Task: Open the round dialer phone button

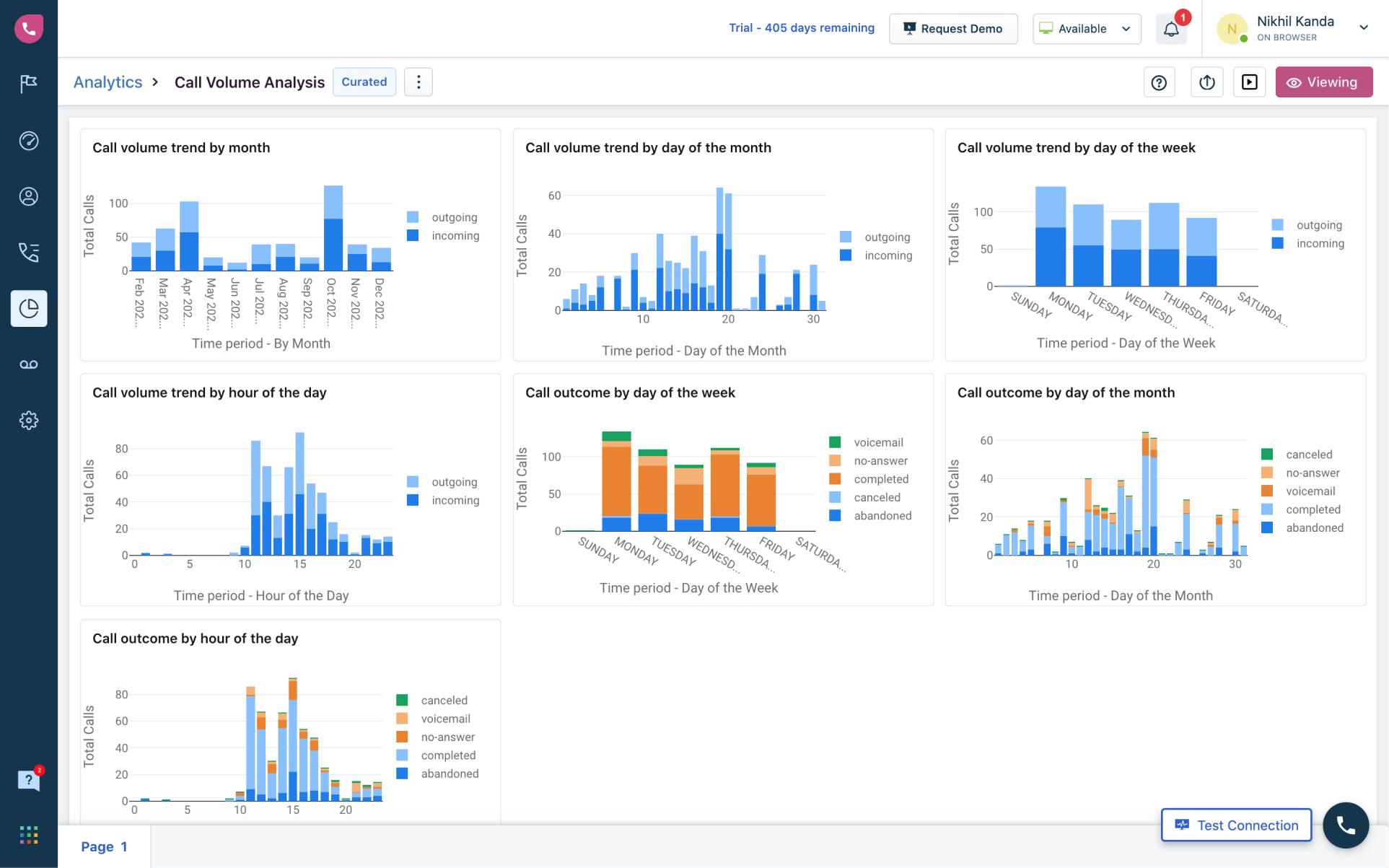Action: click(1345, 825)
